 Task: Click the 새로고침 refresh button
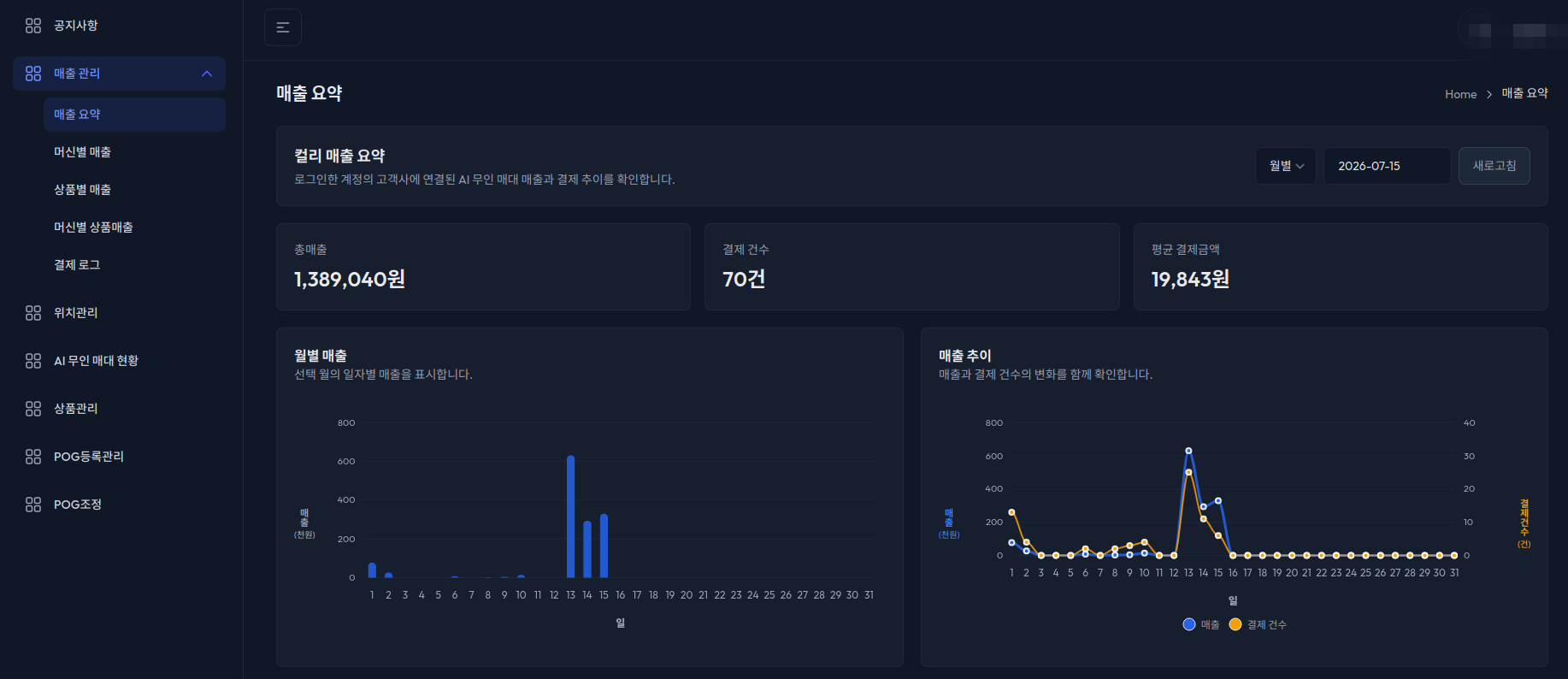[x=1494, y=166]
